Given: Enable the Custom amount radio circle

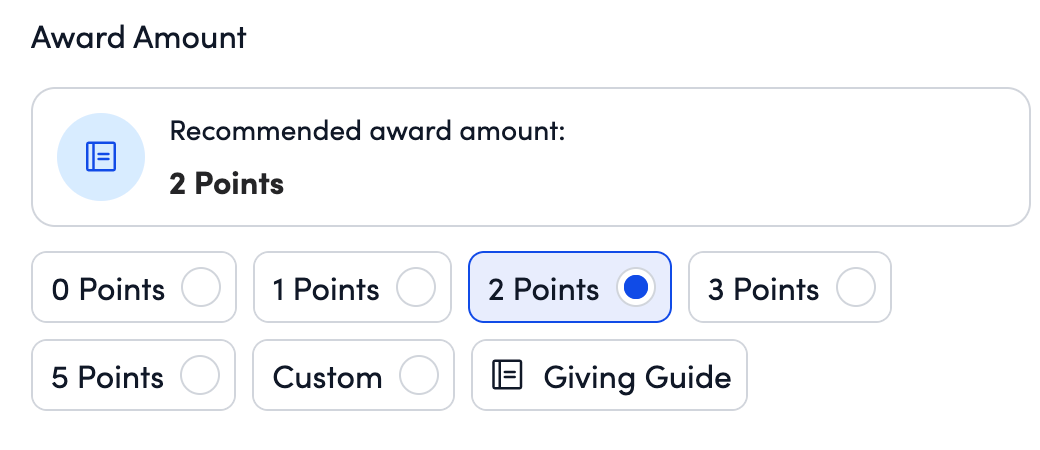Looking at the screenshot, I should 418,376.
